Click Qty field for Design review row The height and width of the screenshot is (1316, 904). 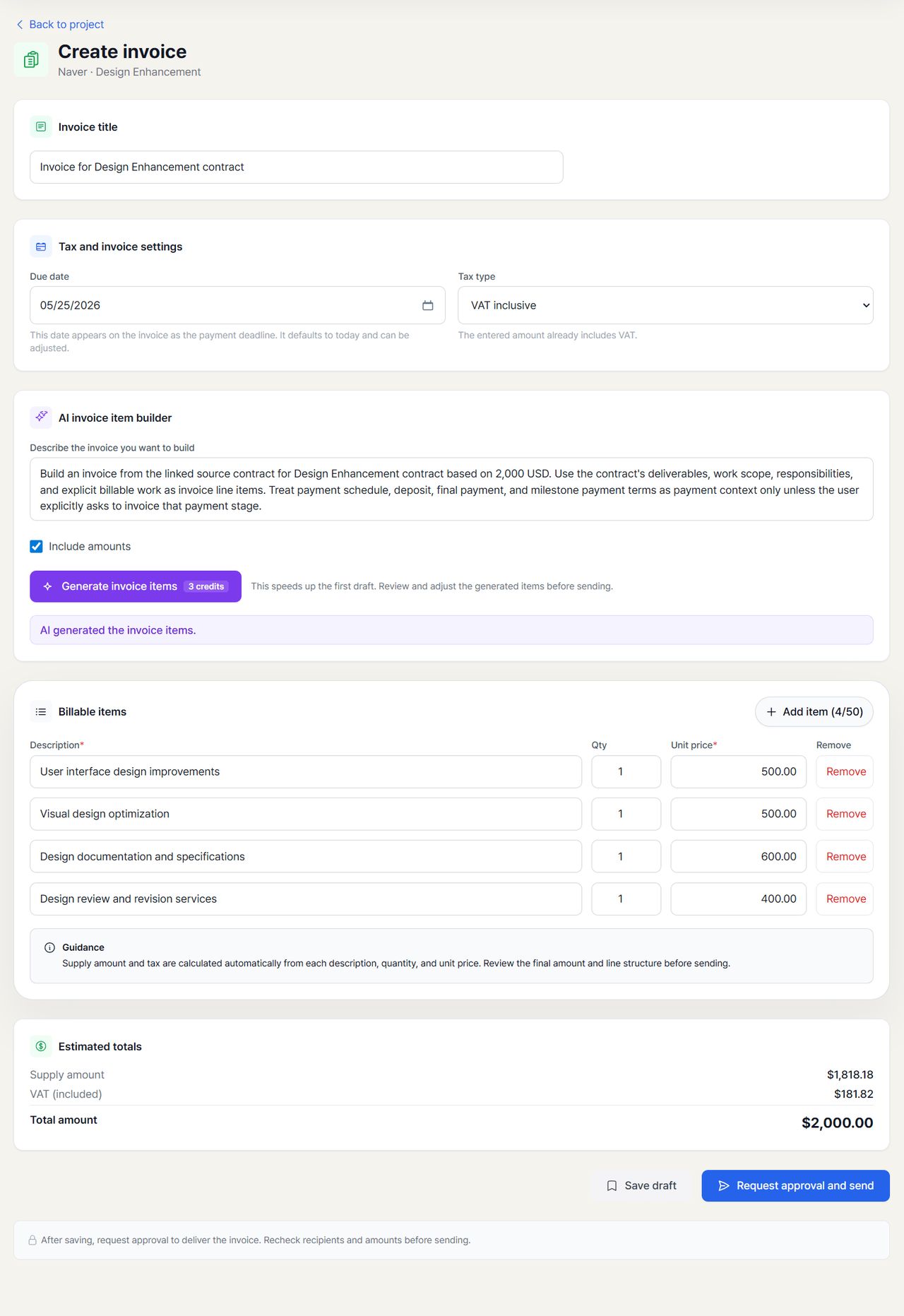tap(626, 899)
